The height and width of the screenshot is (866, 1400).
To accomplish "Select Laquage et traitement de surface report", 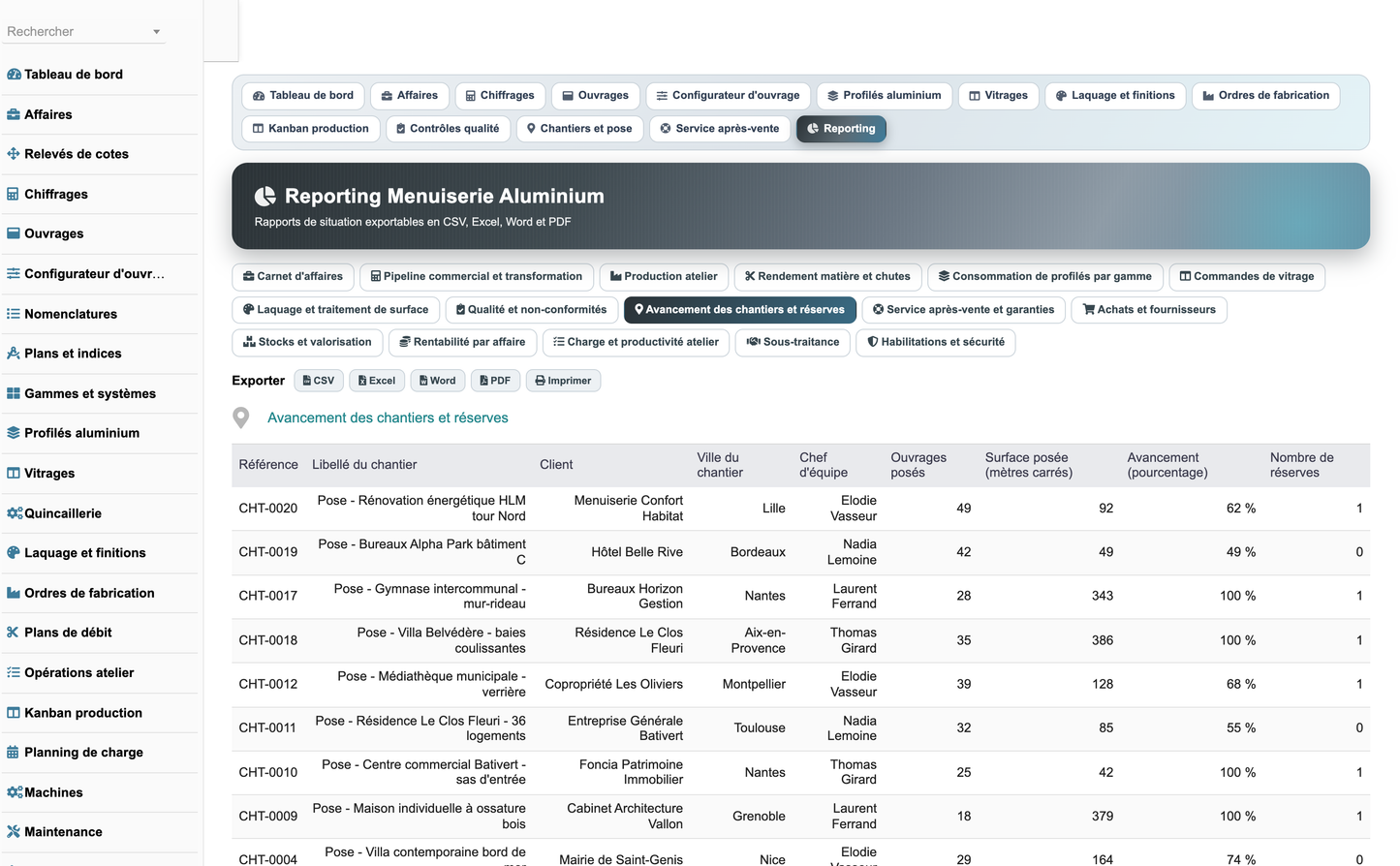I will [x=335, y=310].
